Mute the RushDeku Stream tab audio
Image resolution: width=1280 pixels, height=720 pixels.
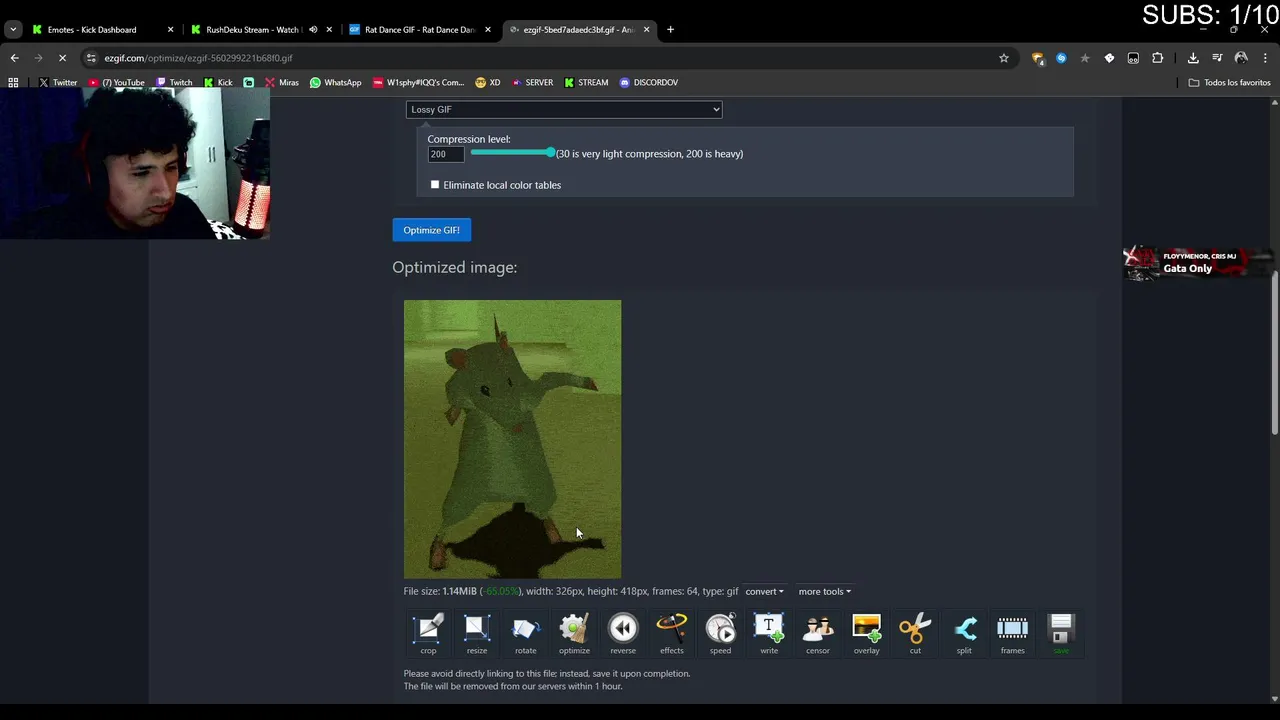313,30
